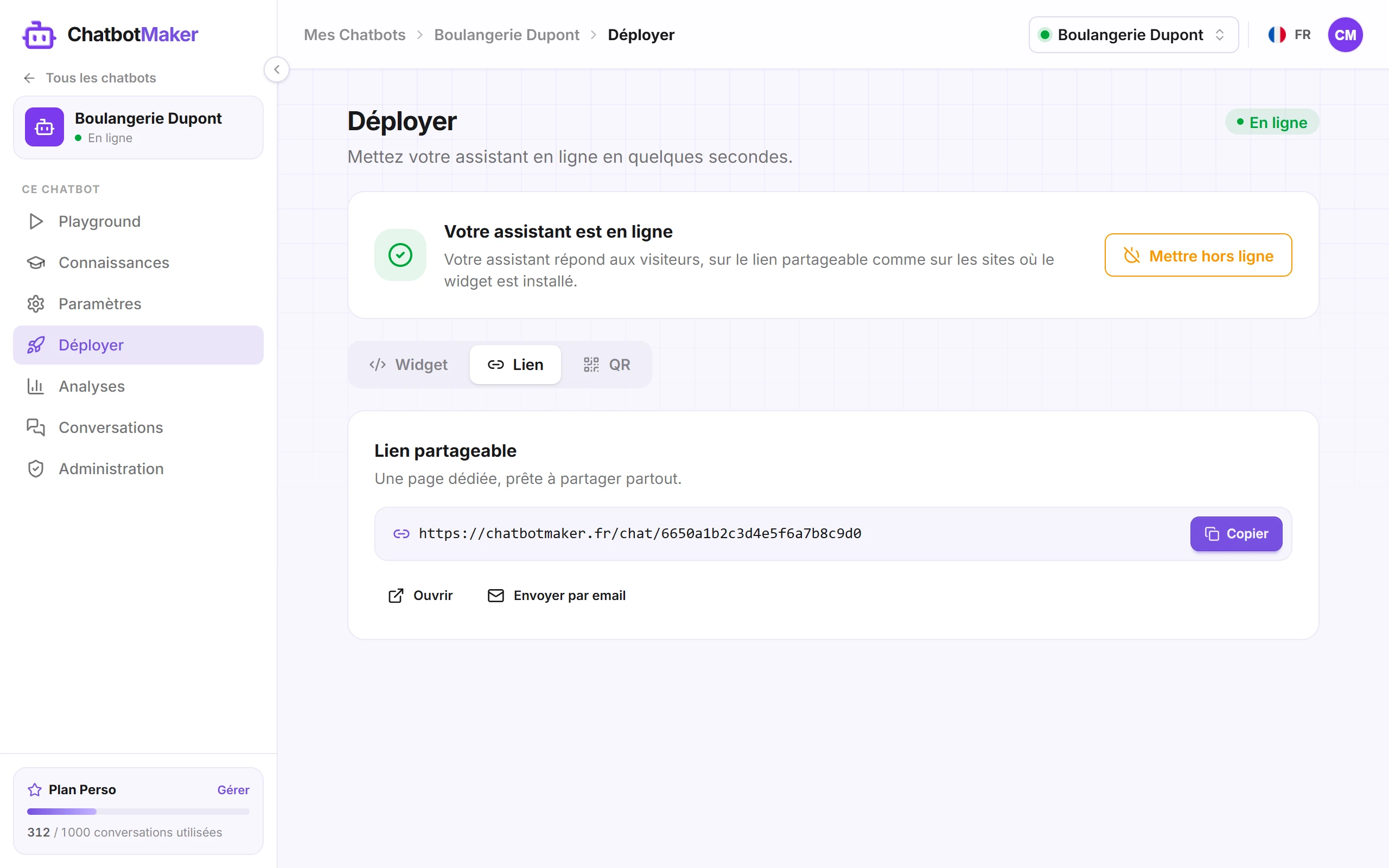
Task: Click the French flag language icon
Action: pos(1277,35)
